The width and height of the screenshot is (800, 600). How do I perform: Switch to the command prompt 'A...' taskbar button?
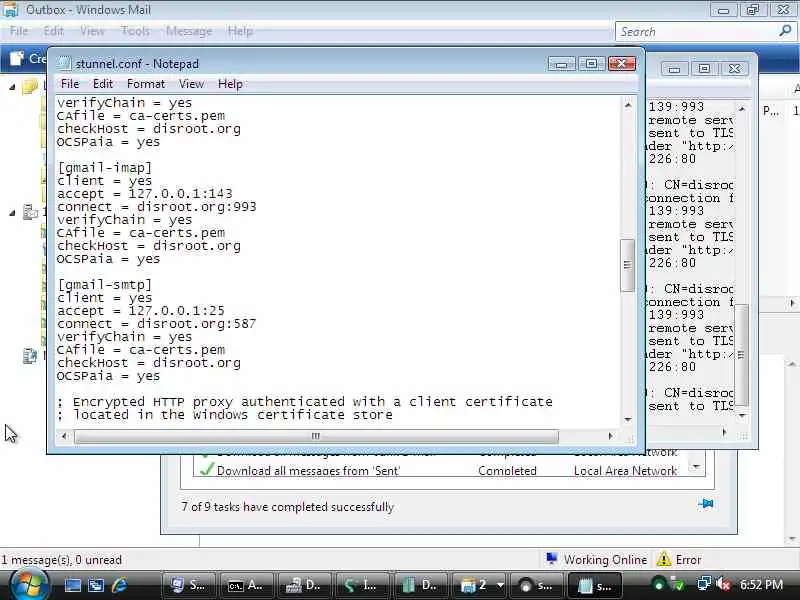click(246, 586)
